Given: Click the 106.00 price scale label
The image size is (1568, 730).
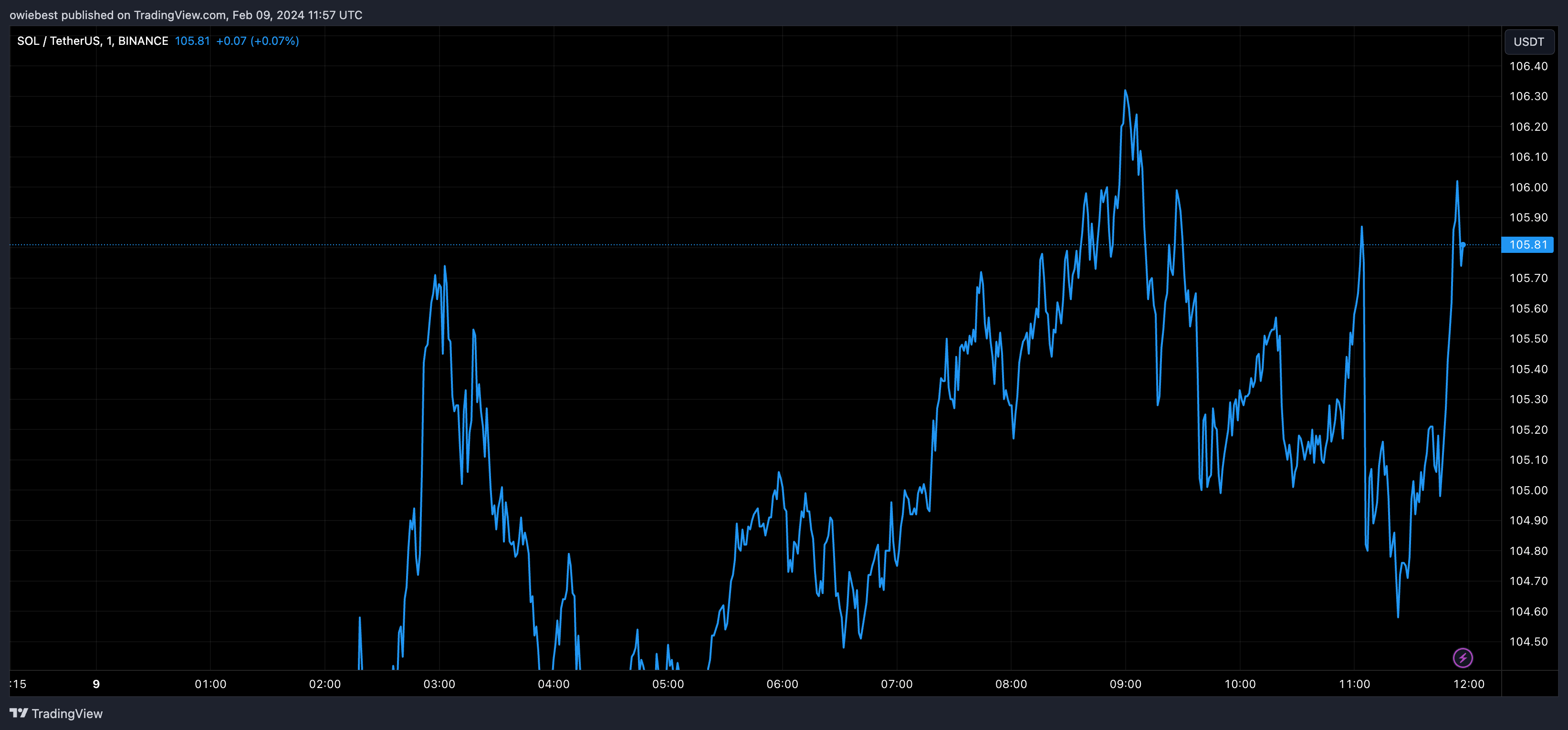Looking at the screenshot, I should pos(1528,187).
